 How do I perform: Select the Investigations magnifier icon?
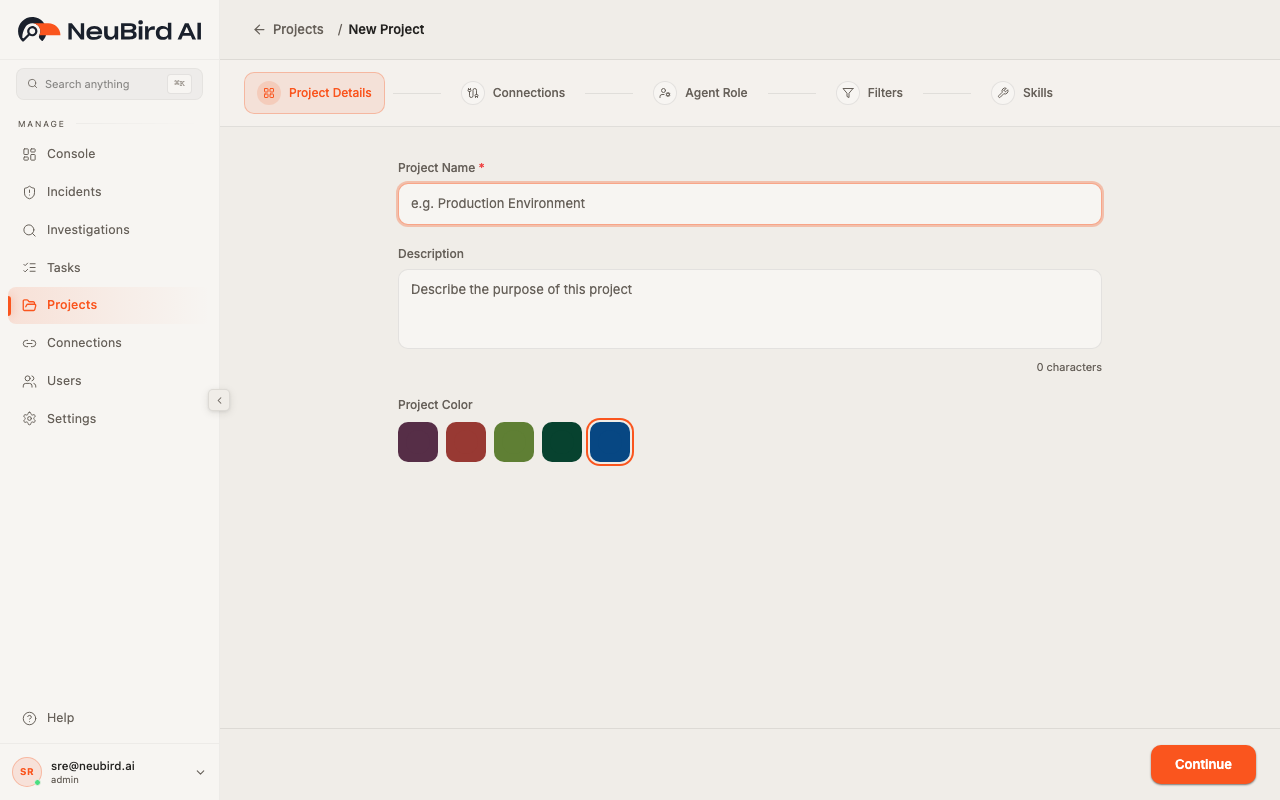(29, 229)
